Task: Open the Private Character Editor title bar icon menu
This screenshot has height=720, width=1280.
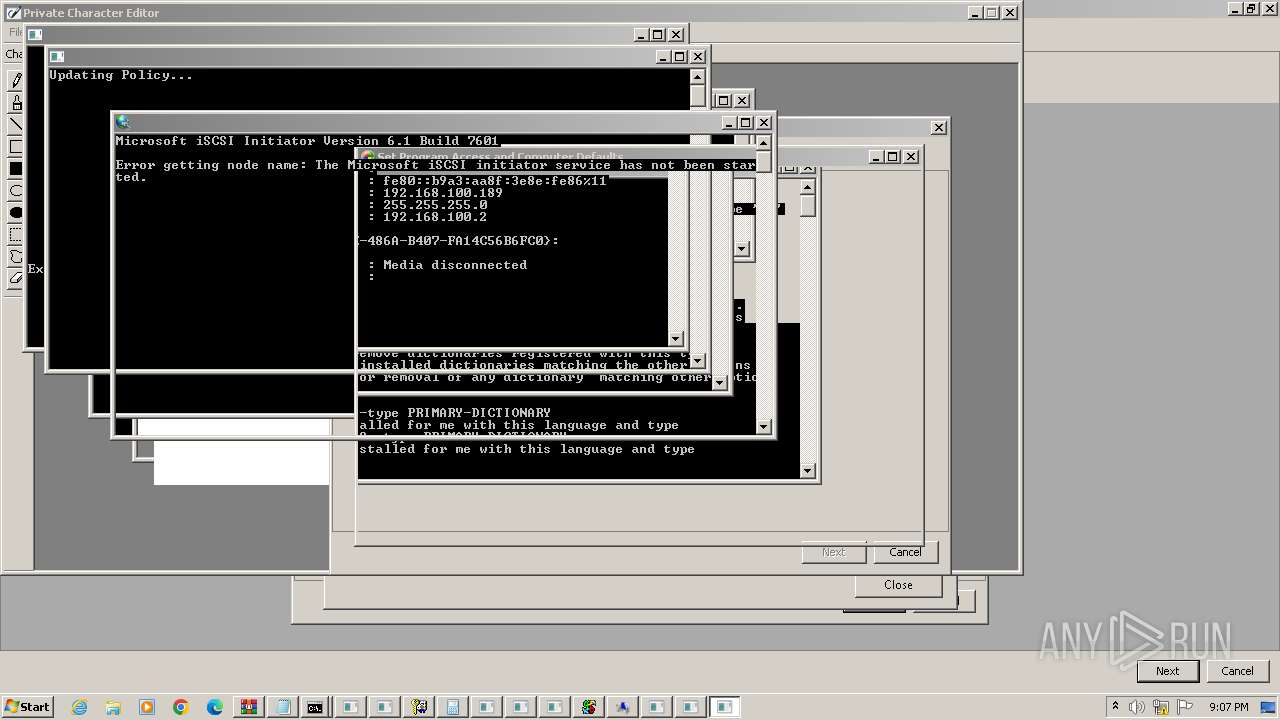Action: point(13,13)
